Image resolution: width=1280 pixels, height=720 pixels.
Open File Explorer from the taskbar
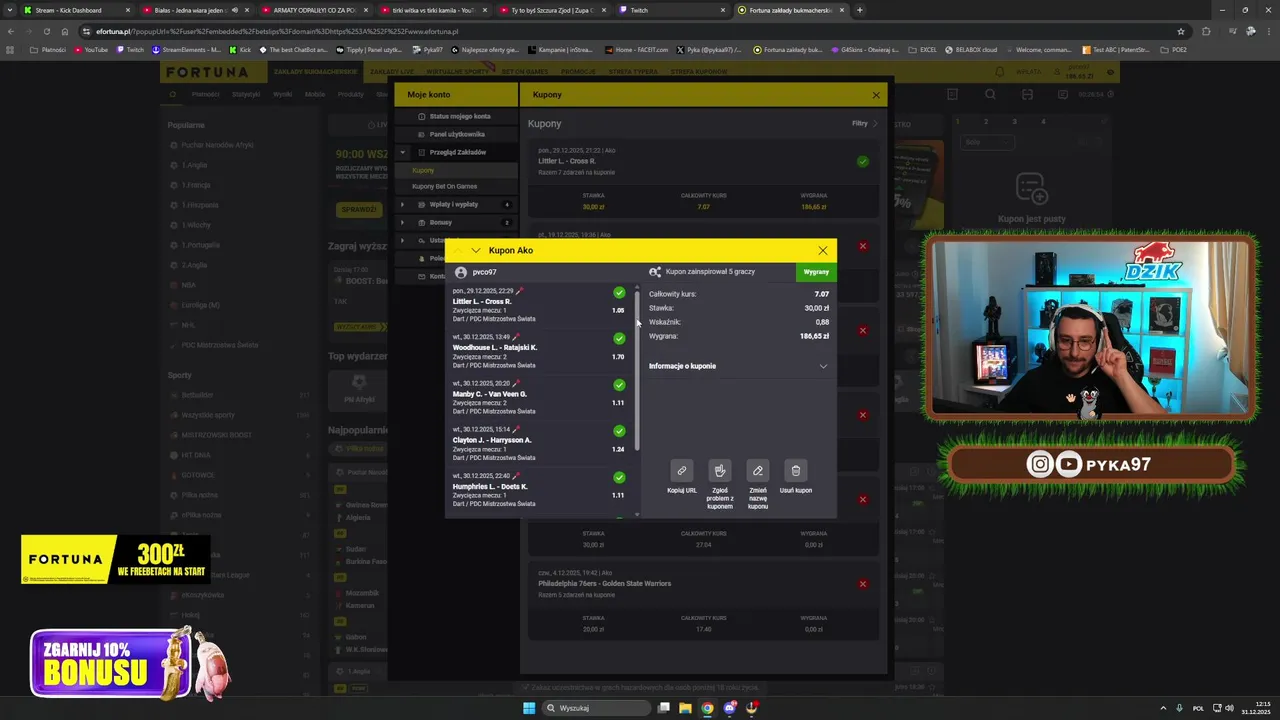(x=685, y=708)
